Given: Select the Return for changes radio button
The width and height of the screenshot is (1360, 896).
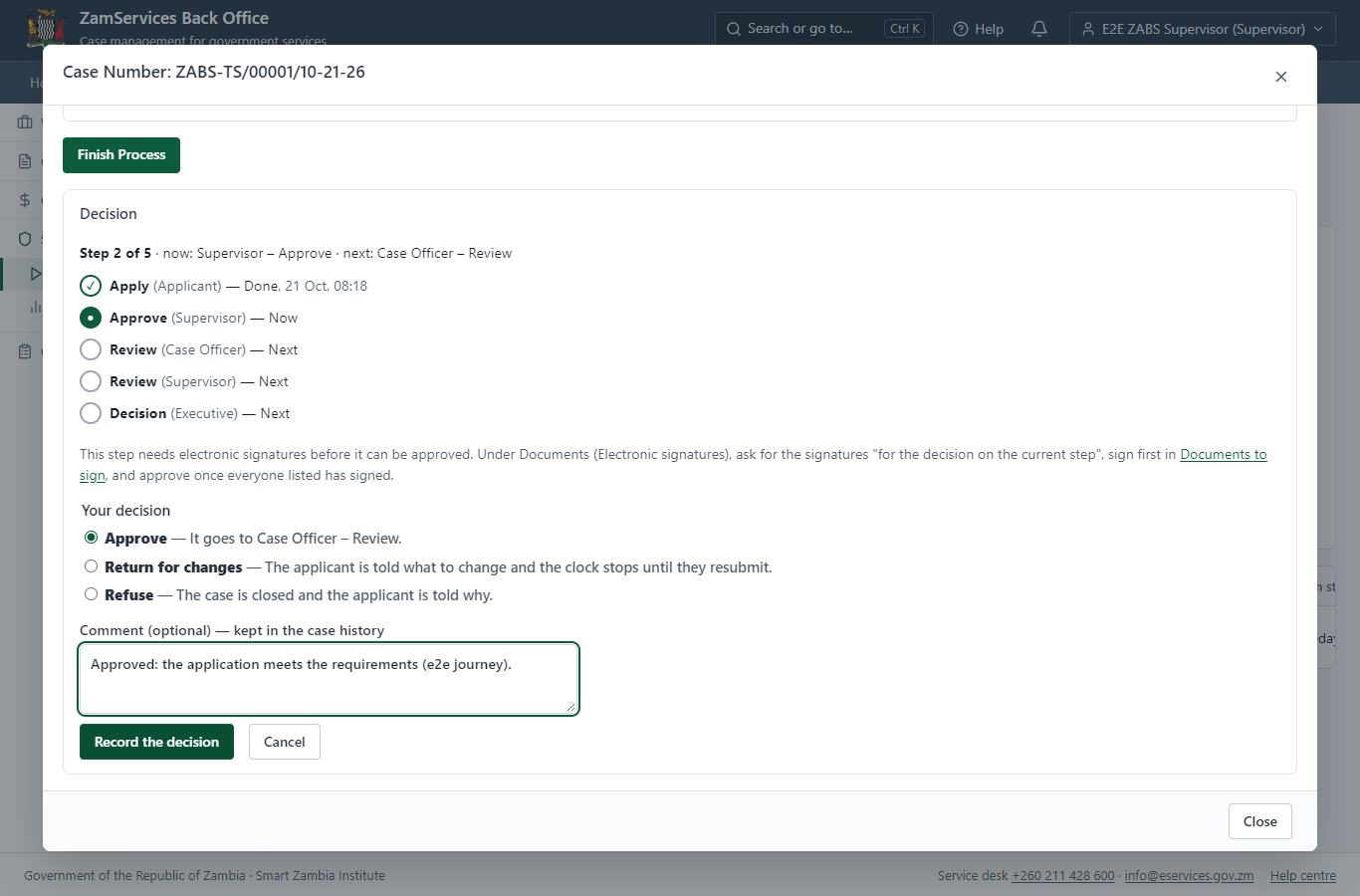Looking at the screenshot, I should tap(91, 566).
